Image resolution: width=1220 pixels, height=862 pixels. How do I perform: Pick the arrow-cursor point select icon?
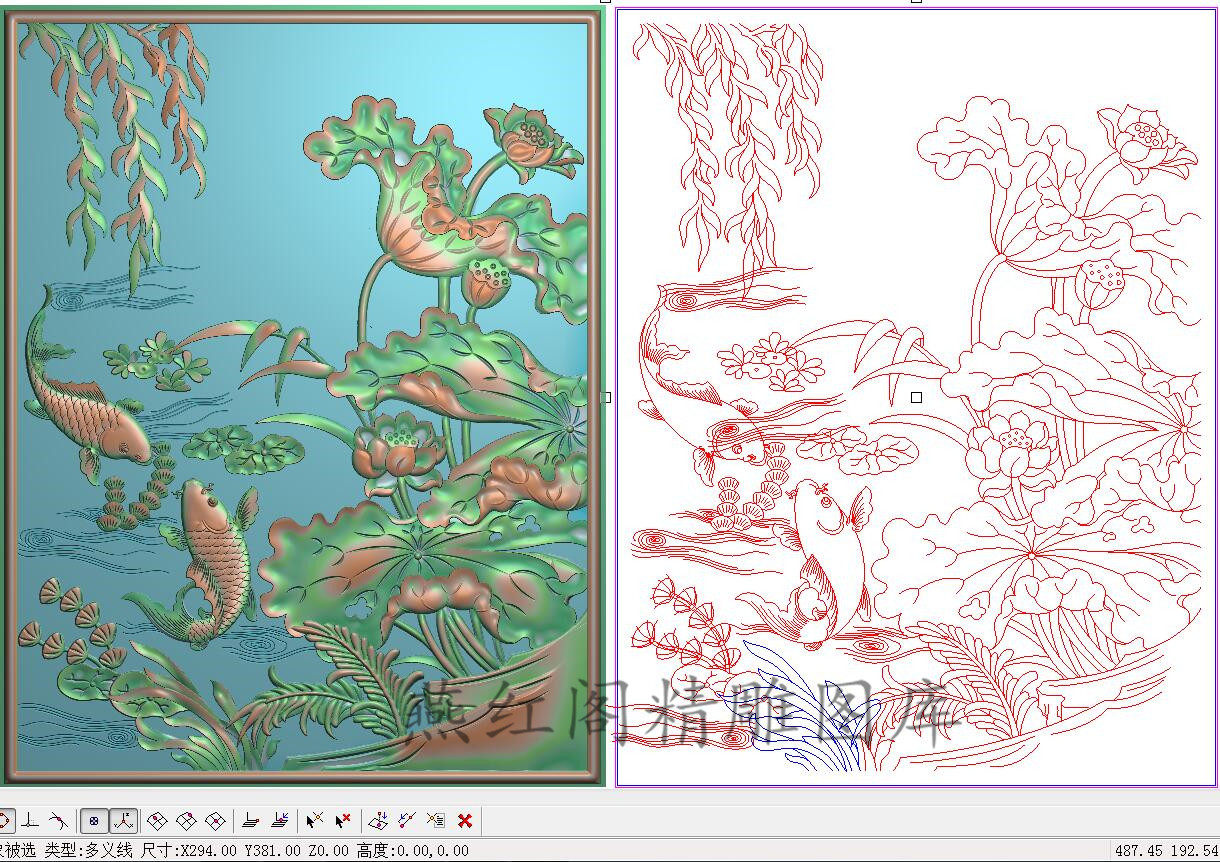coord(315,821)
